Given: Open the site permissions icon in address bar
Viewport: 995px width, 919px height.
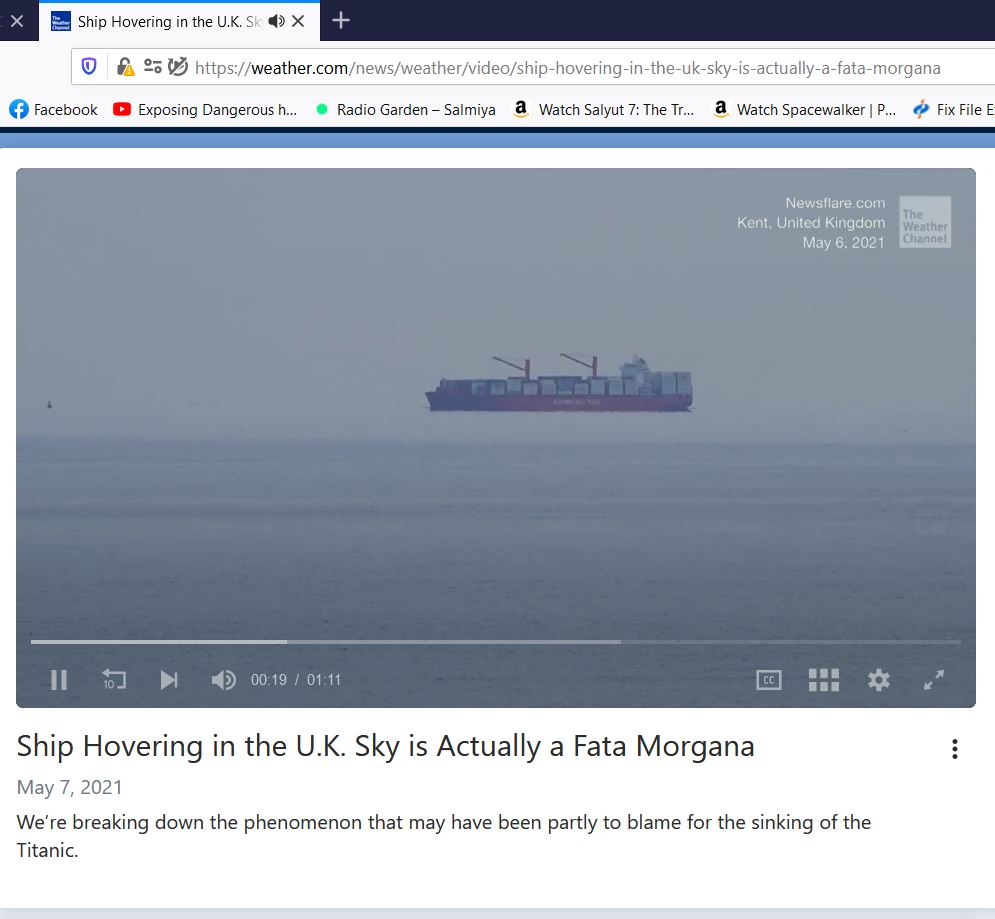Looking at the screenshot, I should tap(152, 67).
